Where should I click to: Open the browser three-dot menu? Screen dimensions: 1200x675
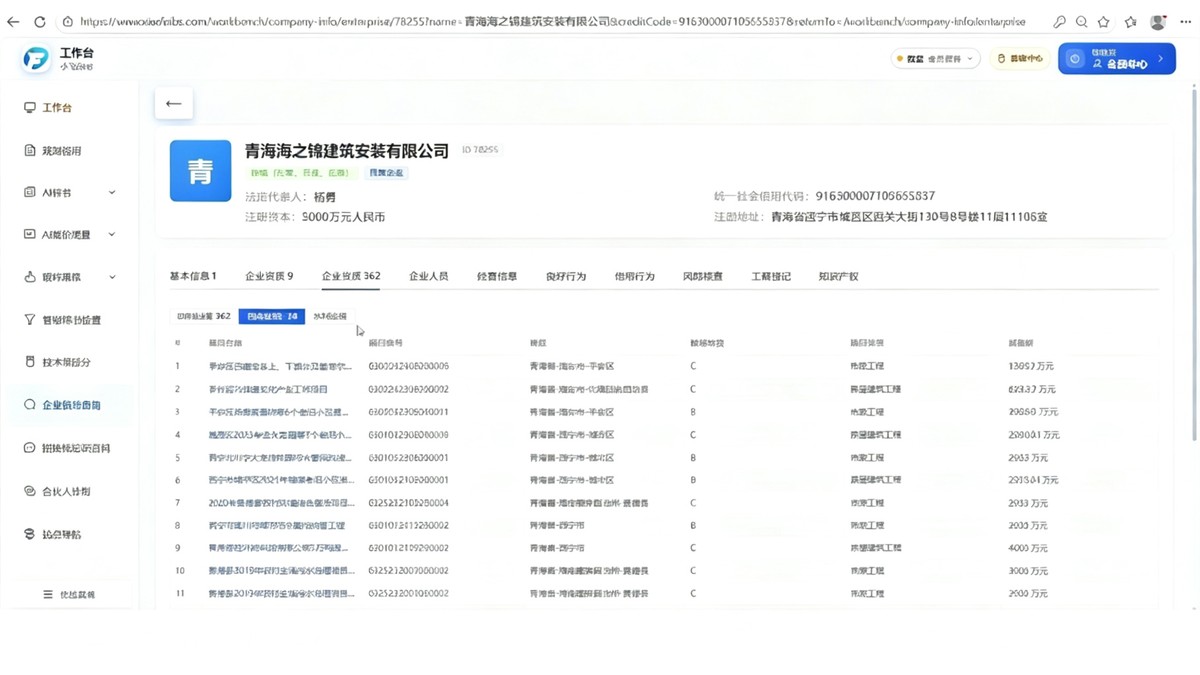(x=1186, y=21)
